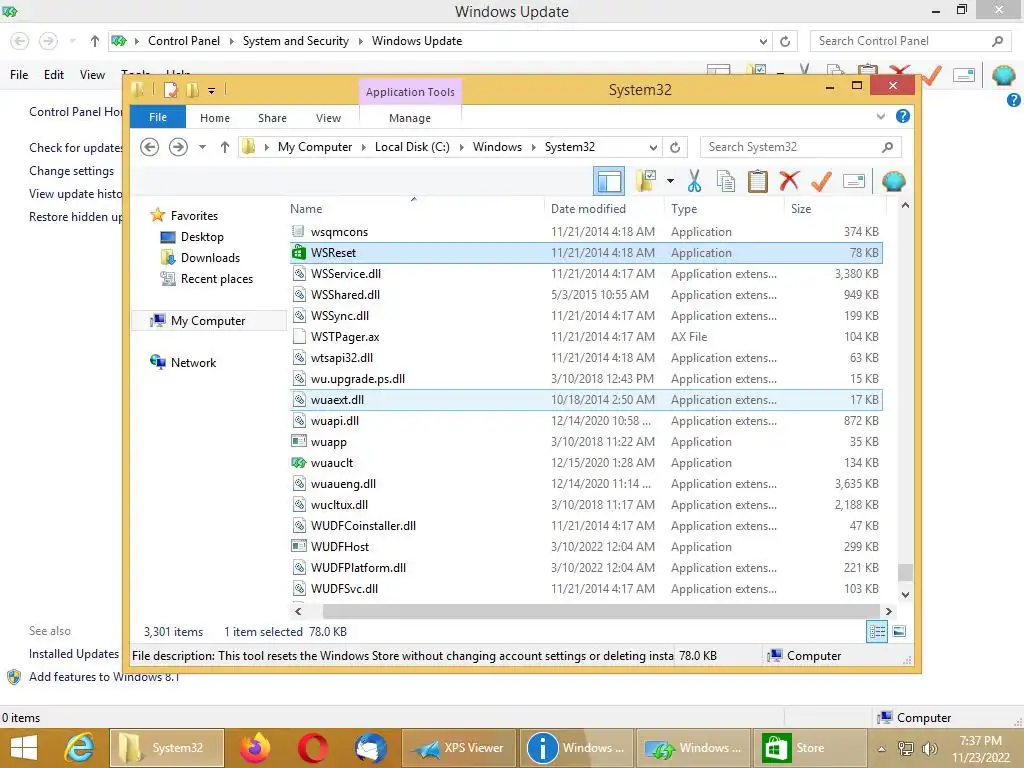
Task: Click the vertical scrollbar thumb in file list
Action: coord(905,572)
